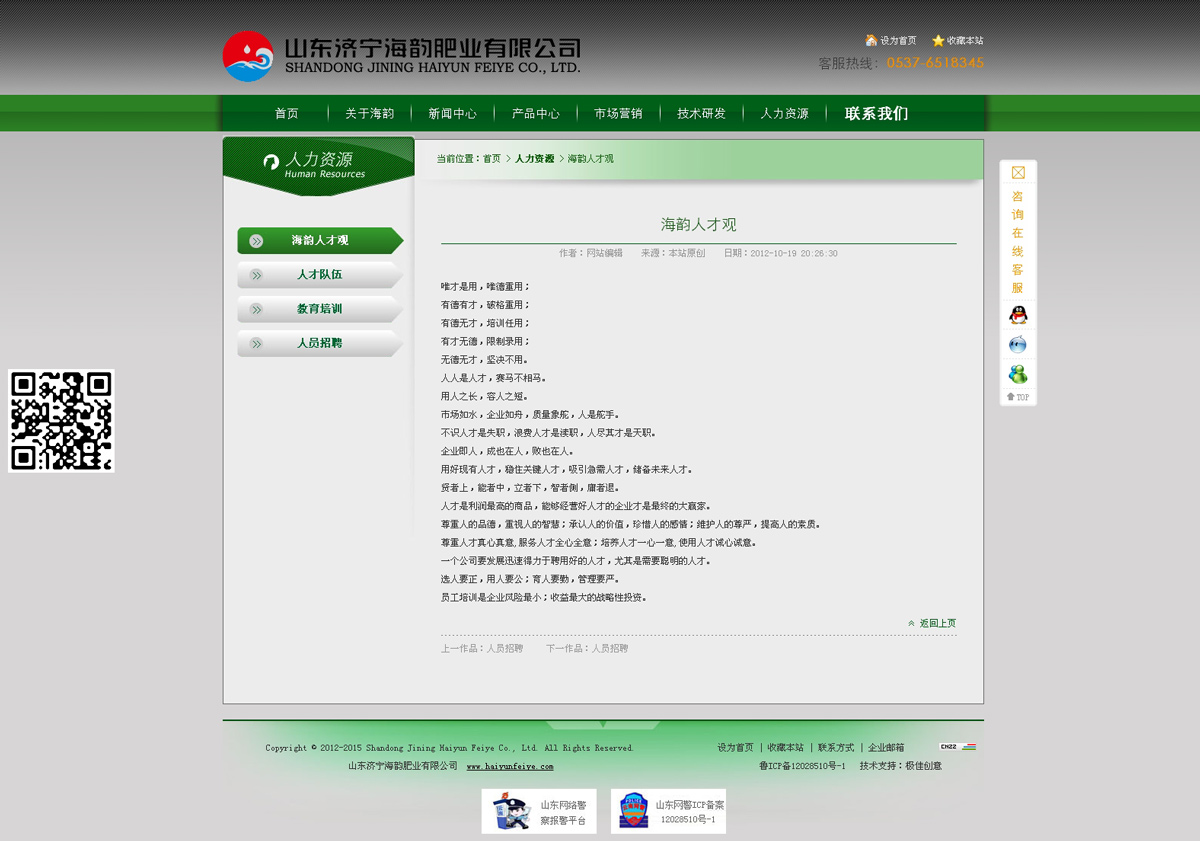Click 收藏本站 link in header
The height and width of the screenshot is (841, 1200).
click(965, 41)
